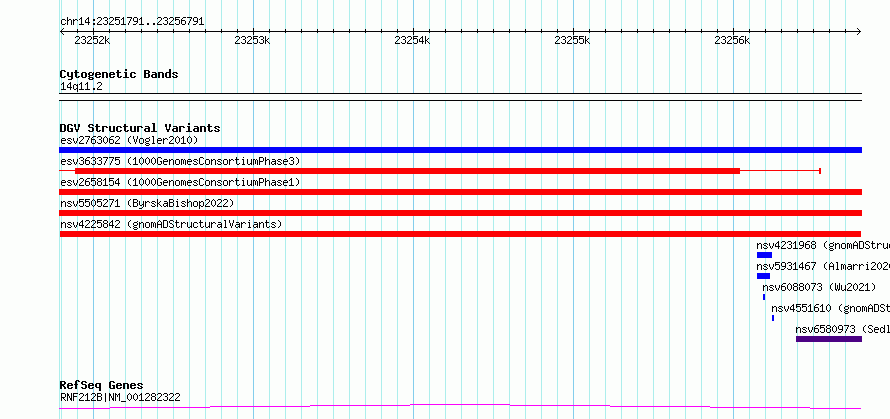Image resolution: width=890 pixels, height=419 pixels.
Task: Open variant nsv5505271 (ByrskaBishop2022) label
Action: click(x=147, y=203)
